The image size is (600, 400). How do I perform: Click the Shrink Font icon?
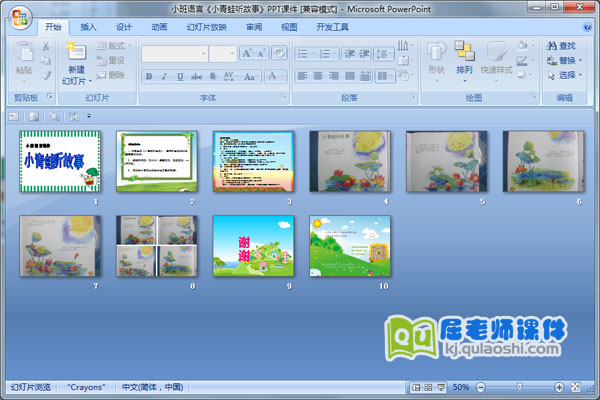tap(262, 53)
